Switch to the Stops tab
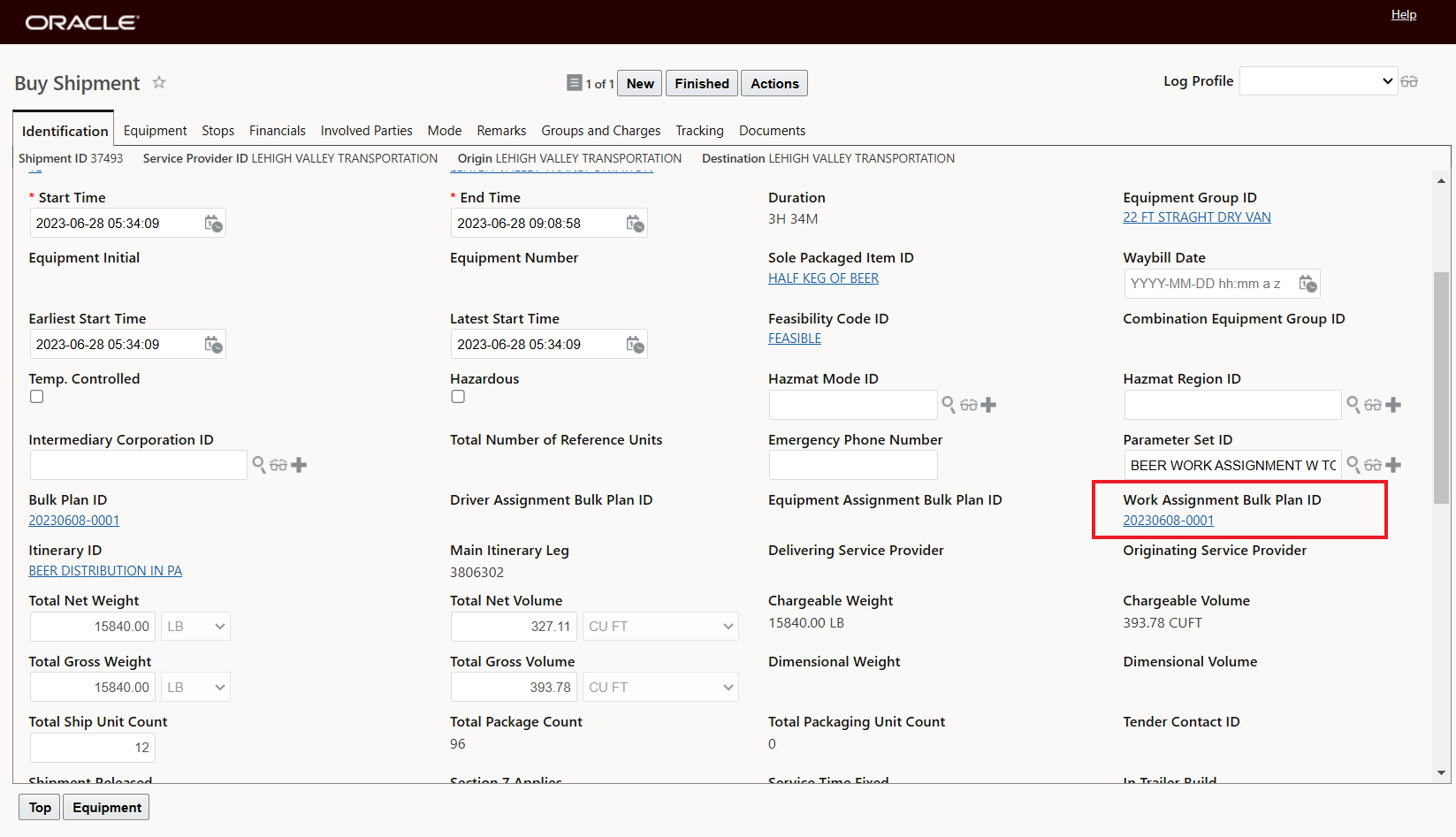This screenshot has height=837, width=1456. tap(218, 131)
